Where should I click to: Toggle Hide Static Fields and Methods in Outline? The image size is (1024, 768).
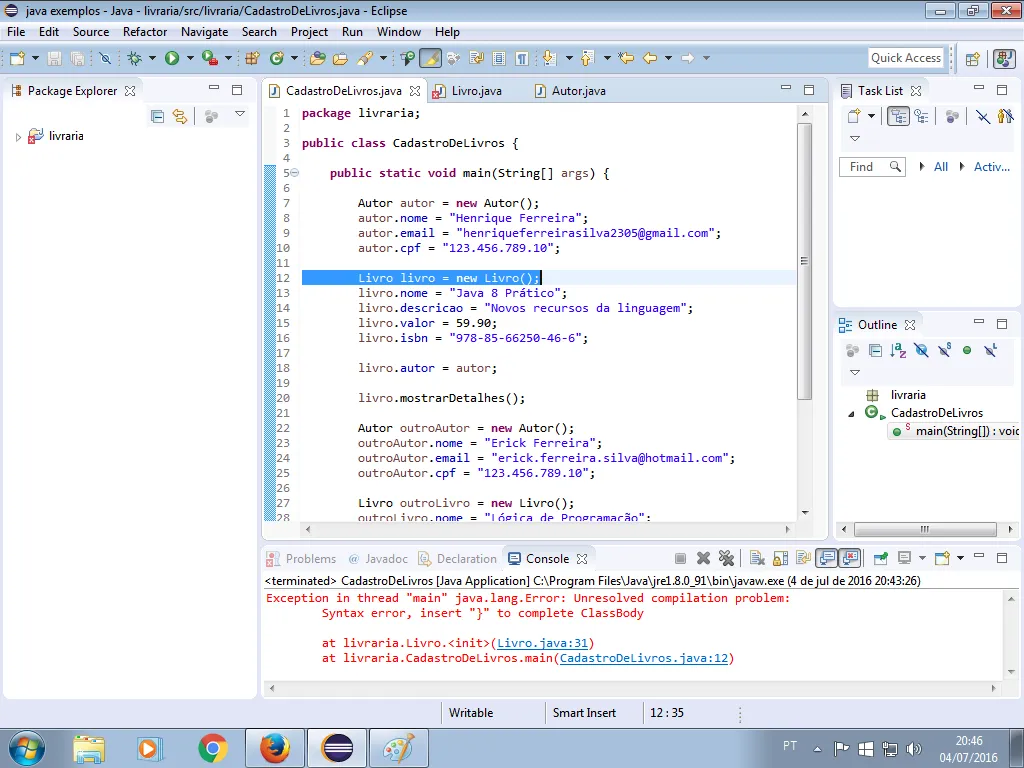[944, 350]
